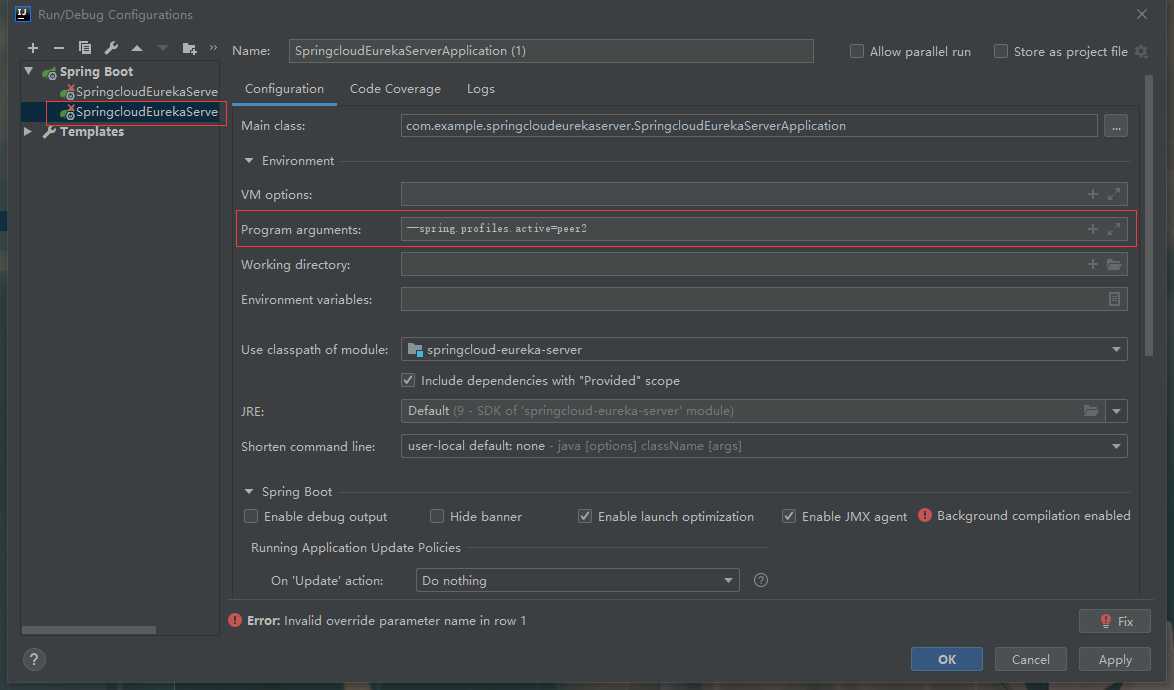The image size is (1174, 690).
Task: Browse main class with ellipsis button
Action: (1116, 126)
